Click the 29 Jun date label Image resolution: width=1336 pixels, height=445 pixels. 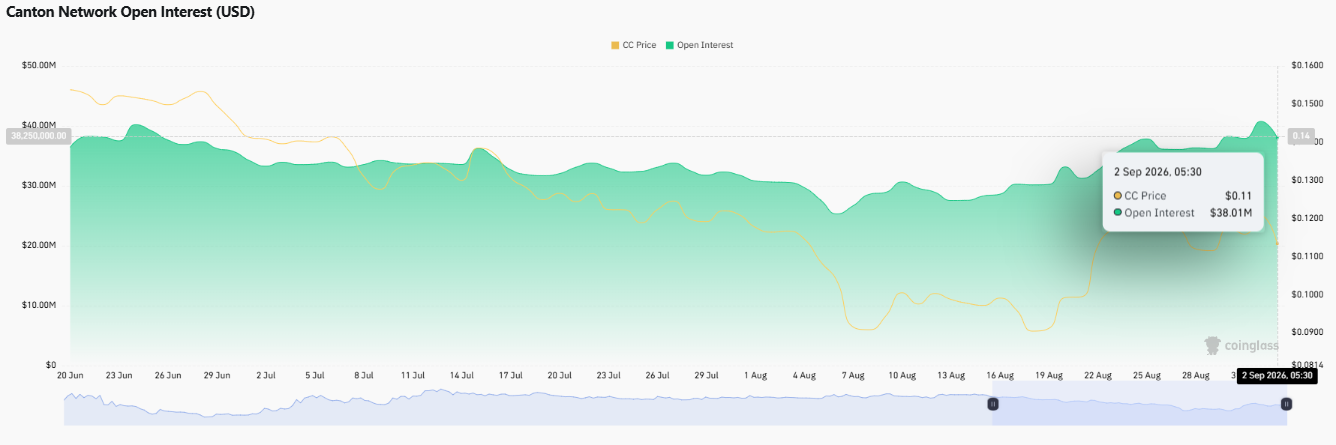tap(217, 375)
